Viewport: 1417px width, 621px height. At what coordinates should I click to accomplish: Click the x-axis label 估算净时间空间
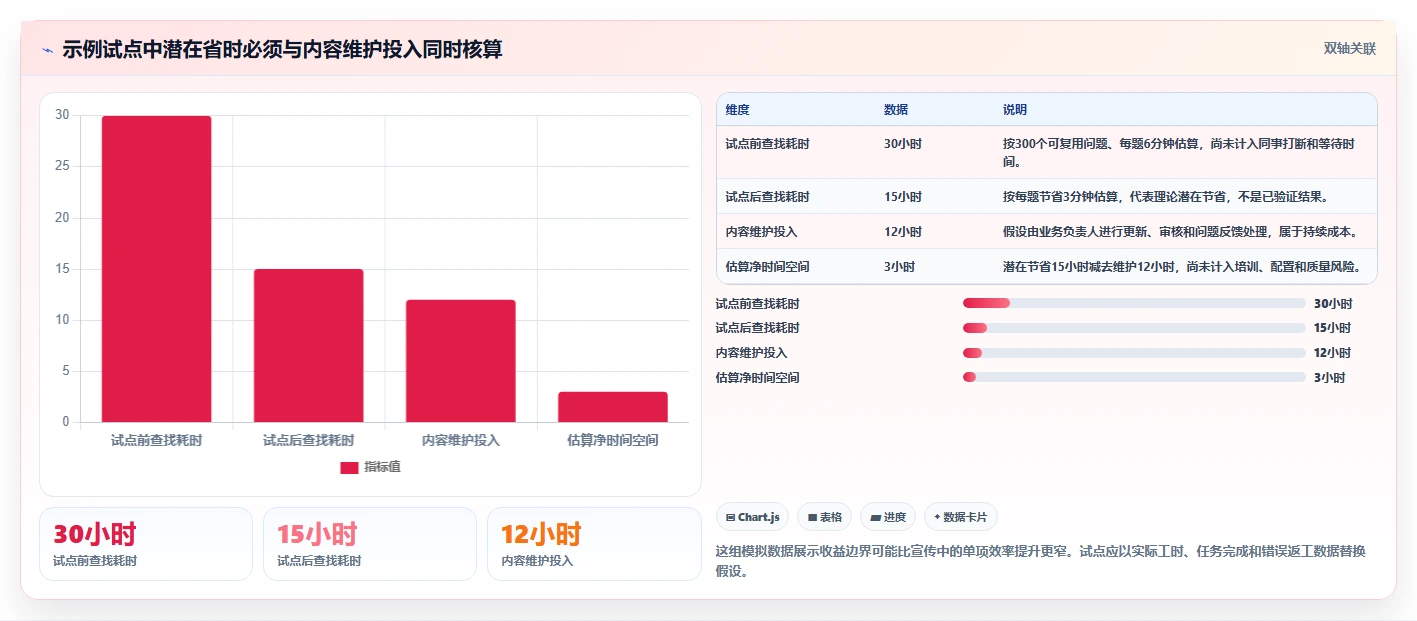(x=612, y=440)
